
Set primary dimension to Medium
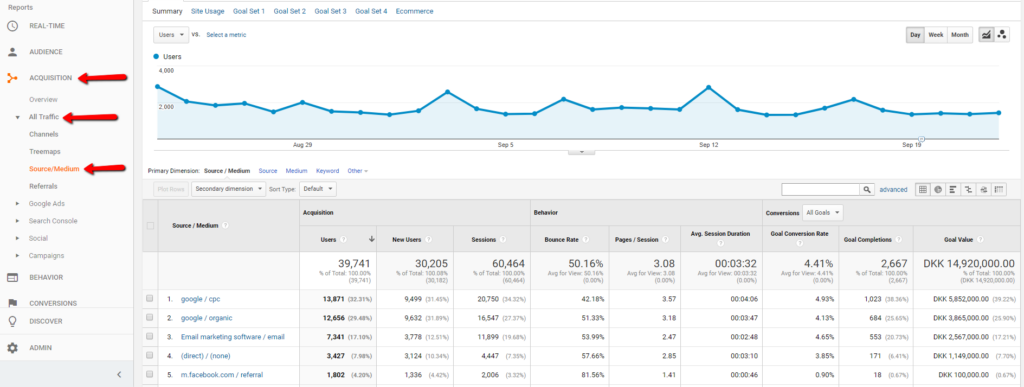point(296,171)
